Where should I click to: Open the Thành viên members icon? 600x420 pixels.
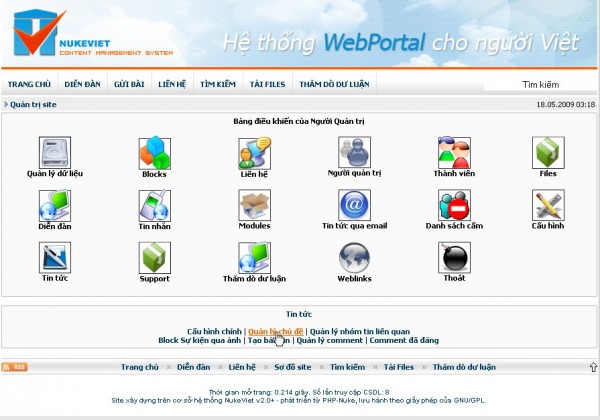[454, 152]
